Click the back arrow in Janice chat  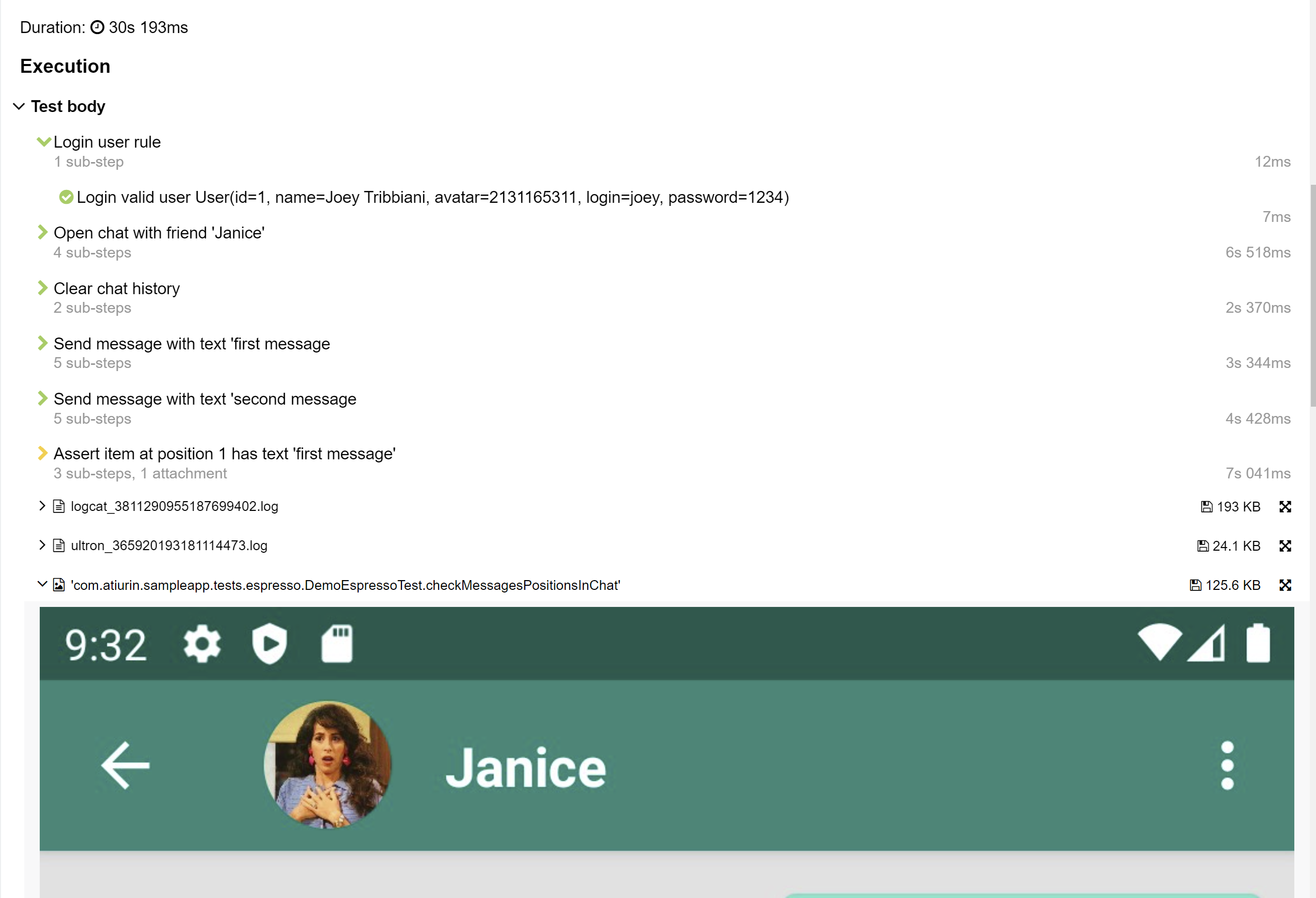[125, 765]
